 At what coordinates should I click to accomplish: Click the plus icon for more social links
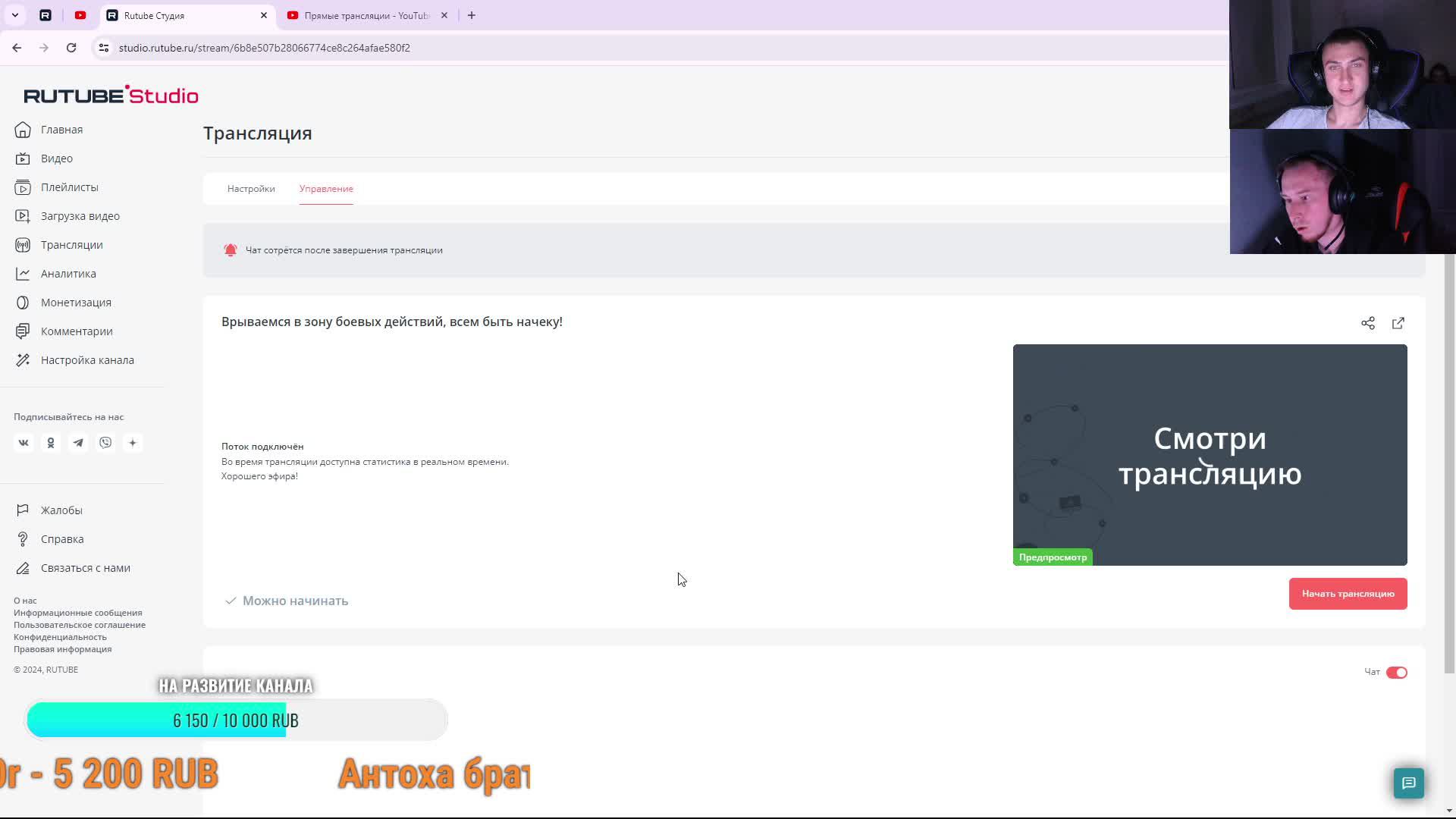click(x=133, y=443)
